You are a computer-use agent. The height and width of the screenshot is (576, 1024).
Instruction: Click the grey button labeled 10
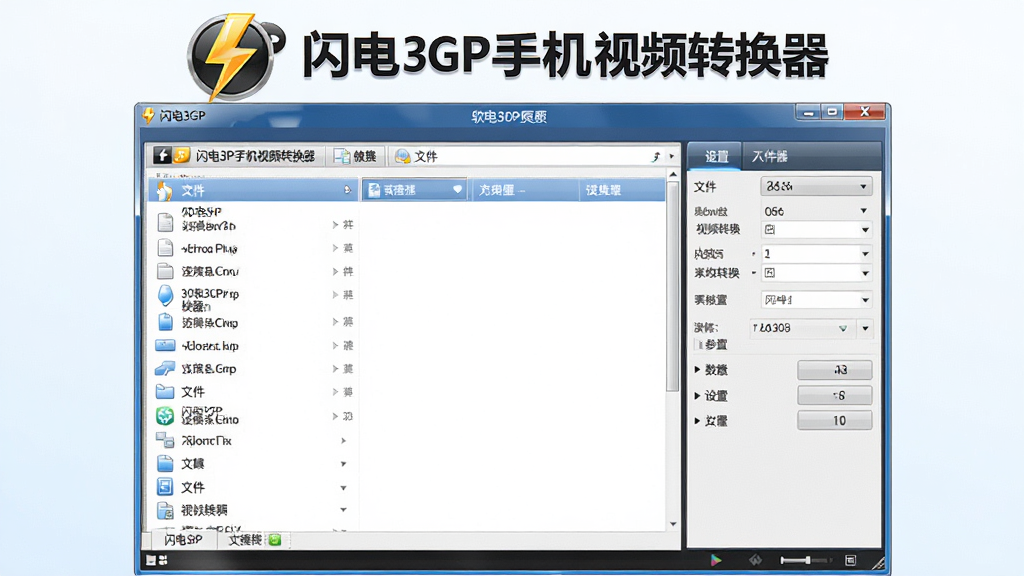[x=835, y=421]
